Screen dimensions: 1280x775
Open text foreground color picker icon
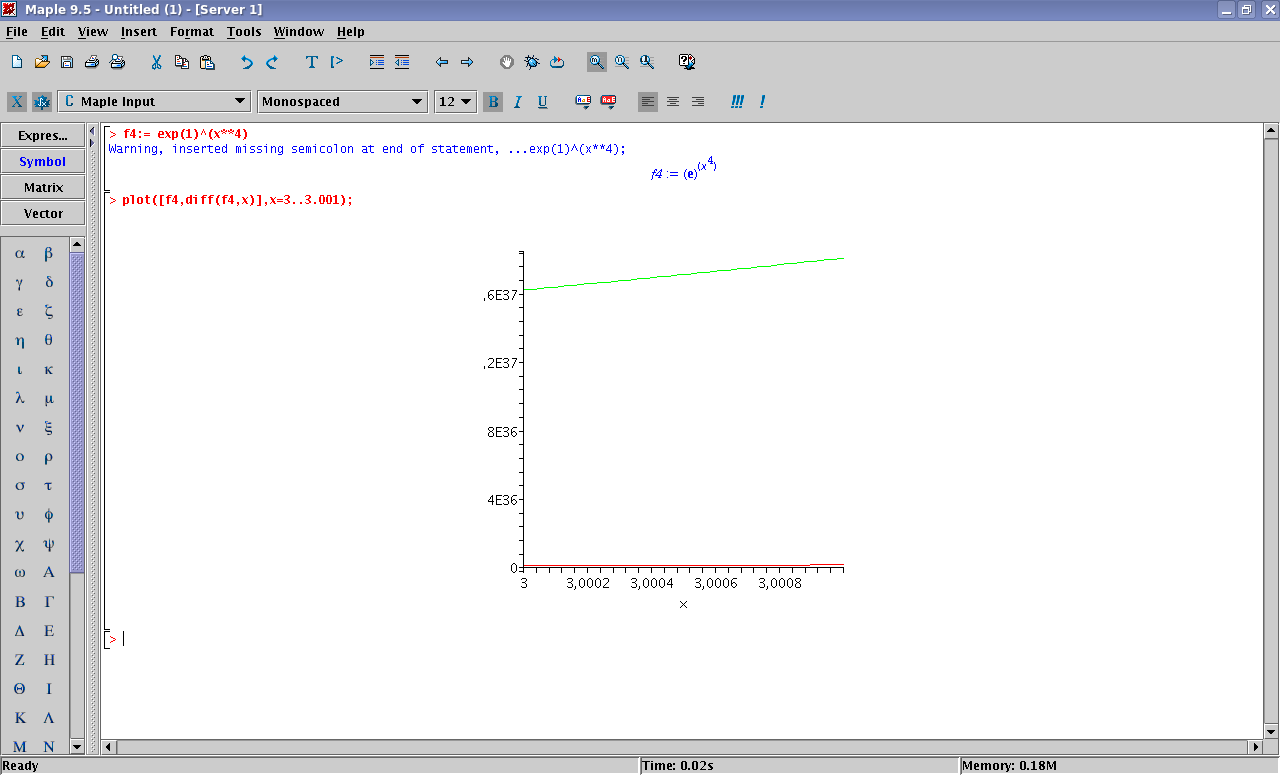click(583, 101)
